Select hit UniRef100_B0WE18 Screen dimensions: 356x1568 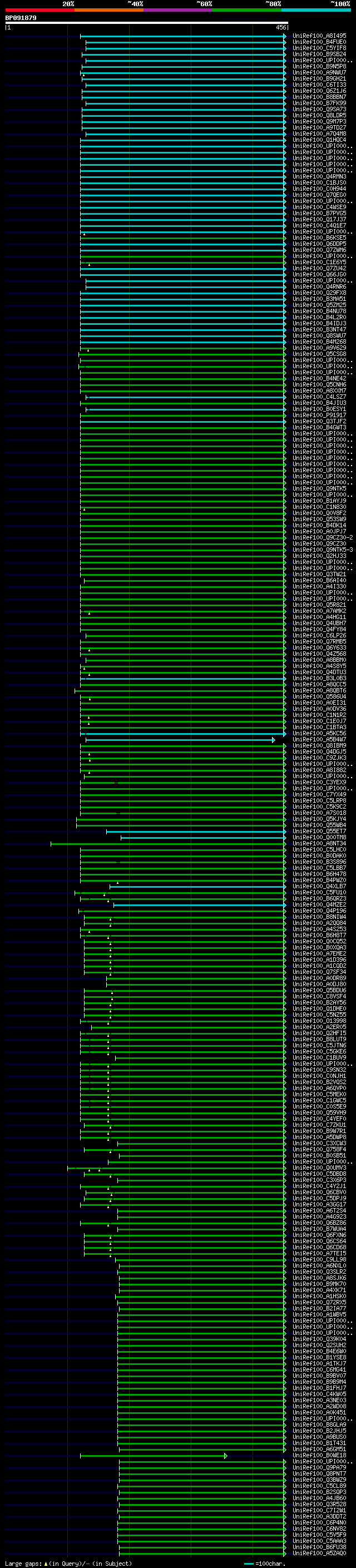tap(319, 1455)
